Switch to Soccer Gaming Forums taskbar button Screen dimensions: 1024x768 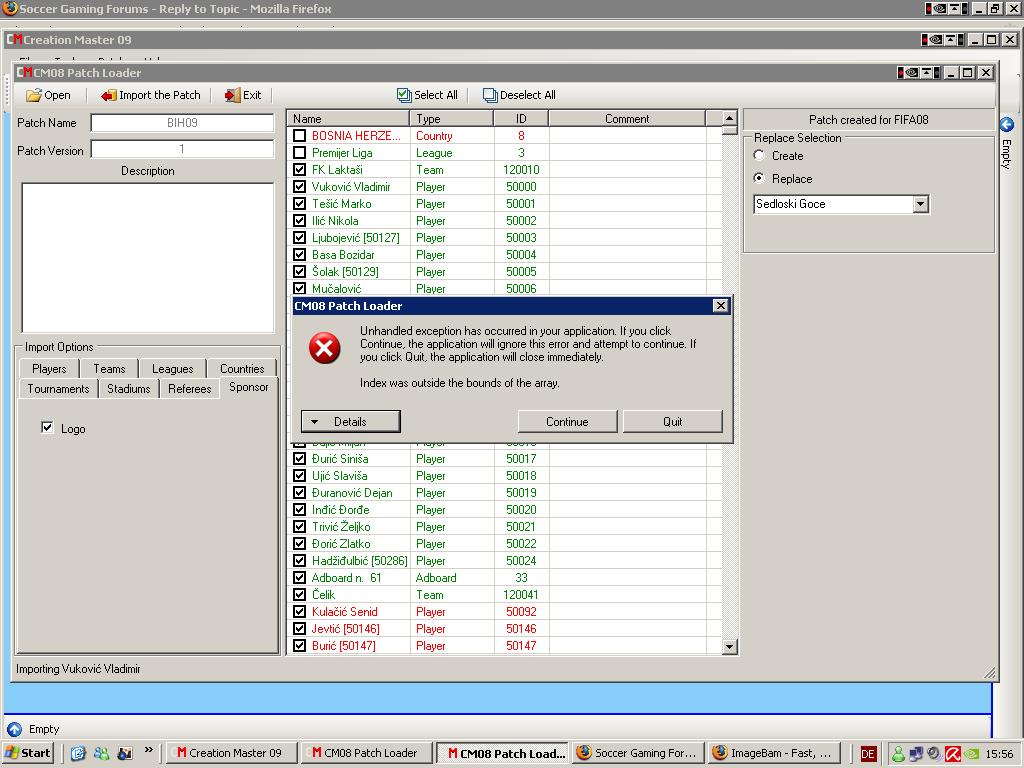click(639, 753)
